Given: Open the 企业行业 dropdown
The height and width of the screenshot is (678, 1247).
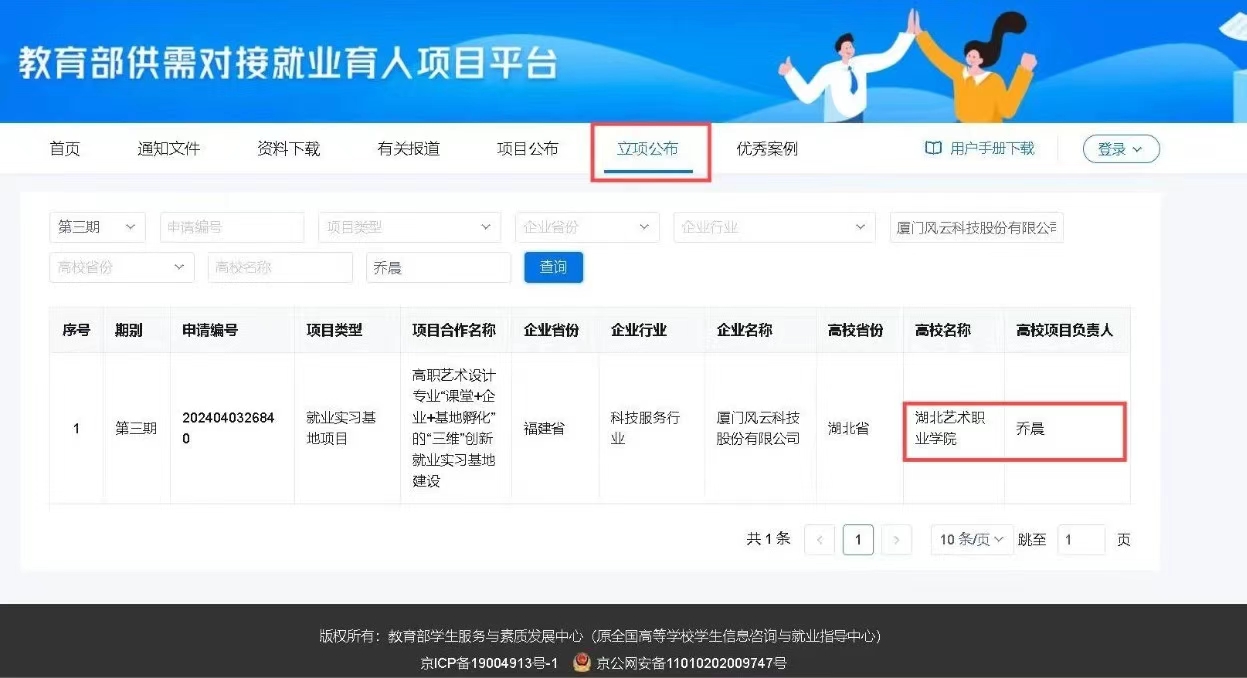Looking at the screenshot, I should pyautogui.click(x=774, y=227).
